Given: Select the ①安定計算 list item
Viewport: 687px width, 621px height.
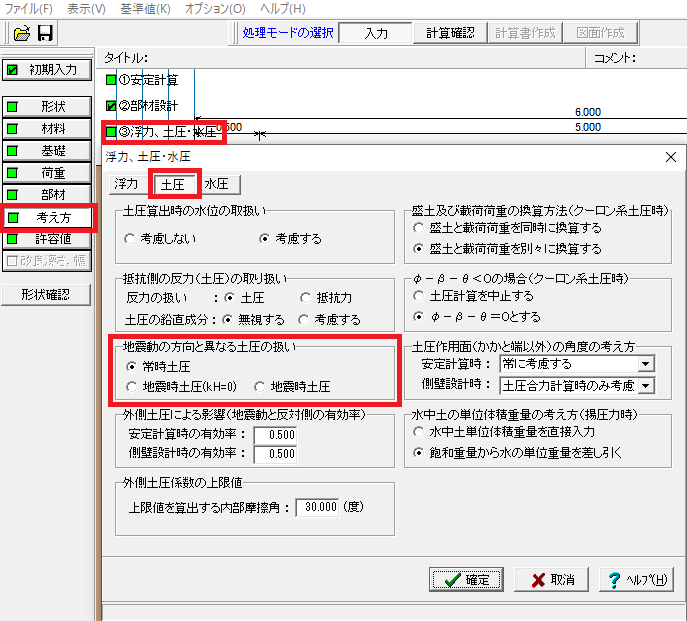Looking at the screenshot, I should click(x=142, y=80).
